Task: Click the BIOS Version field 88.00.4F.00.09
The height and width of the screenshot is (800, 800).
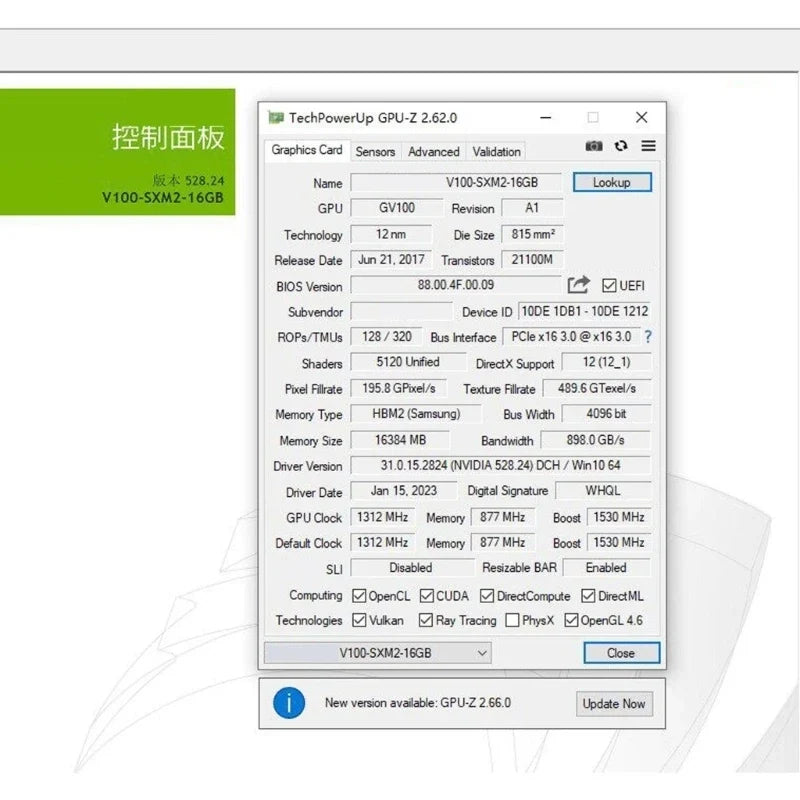Action: 456,285
